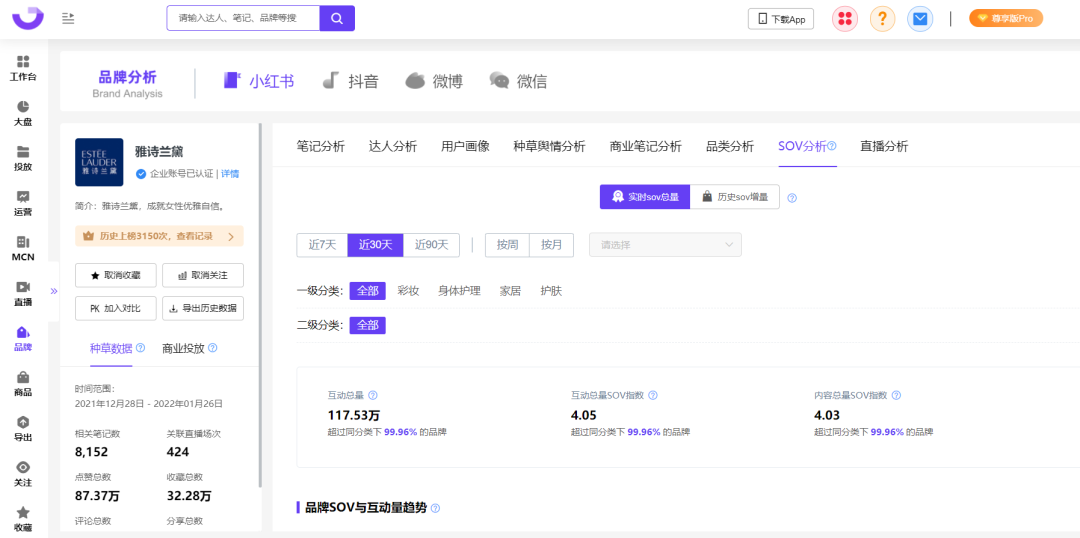The image size is (1080, 538).
Task: Select 身体护理 category filter
Action: point(459,291)
